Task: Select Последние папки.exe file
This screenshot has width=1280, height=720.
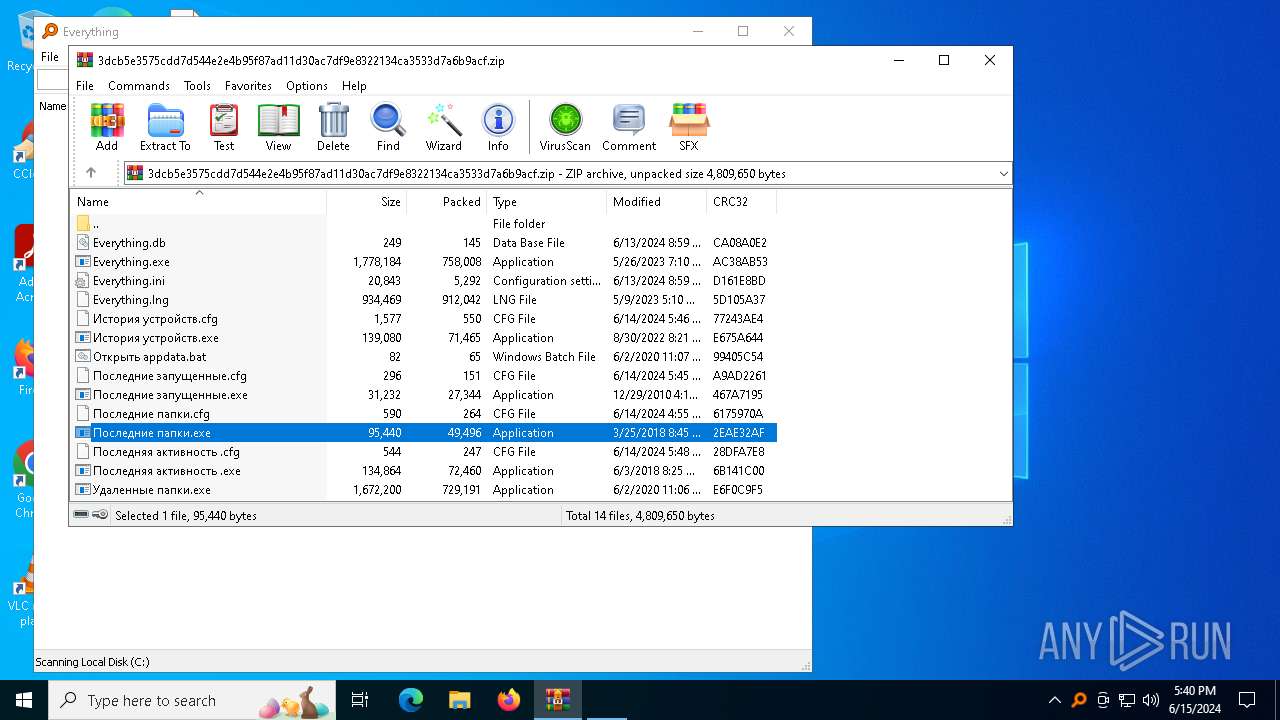Action: tap(424, 433)
